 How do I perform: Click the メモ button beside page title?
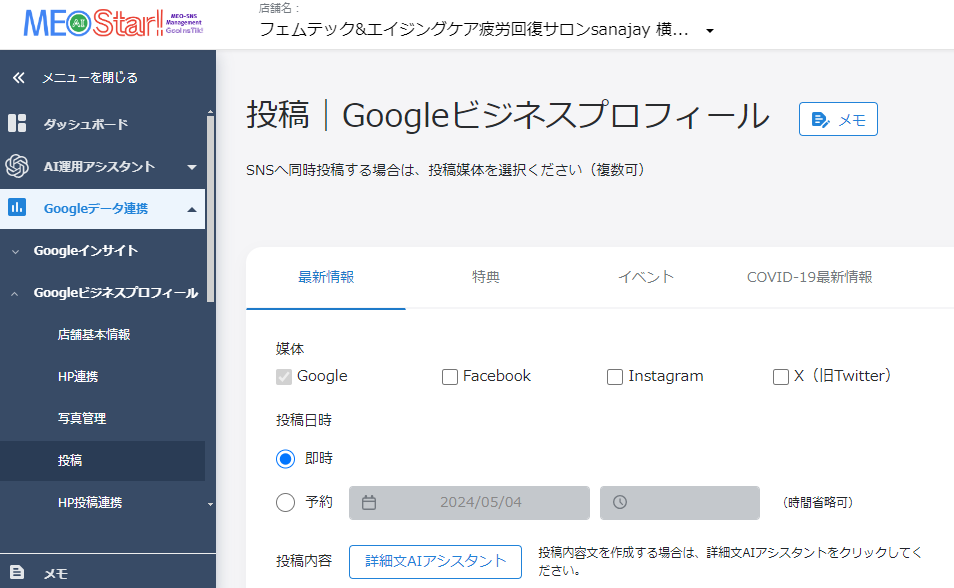(x=838, y=120)
